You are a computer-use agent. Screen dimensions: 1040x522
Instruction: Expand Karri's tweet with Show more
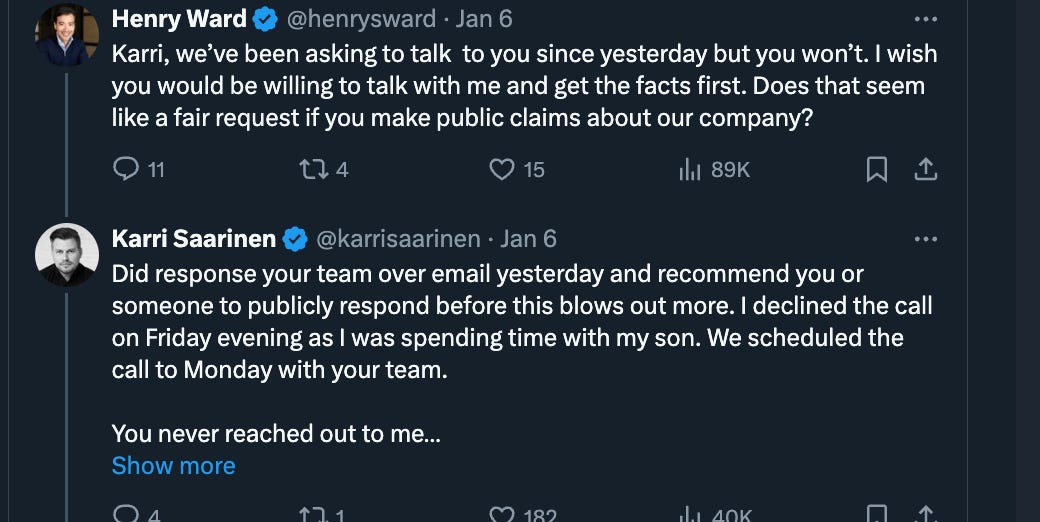click(x=174, y=465)
